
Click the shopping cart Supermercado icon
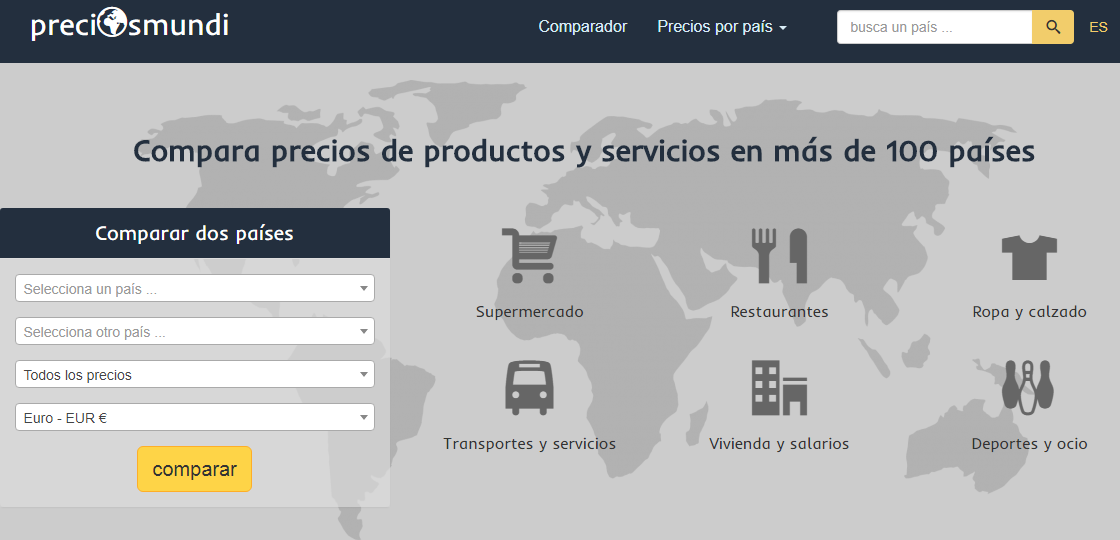[529, 256]
